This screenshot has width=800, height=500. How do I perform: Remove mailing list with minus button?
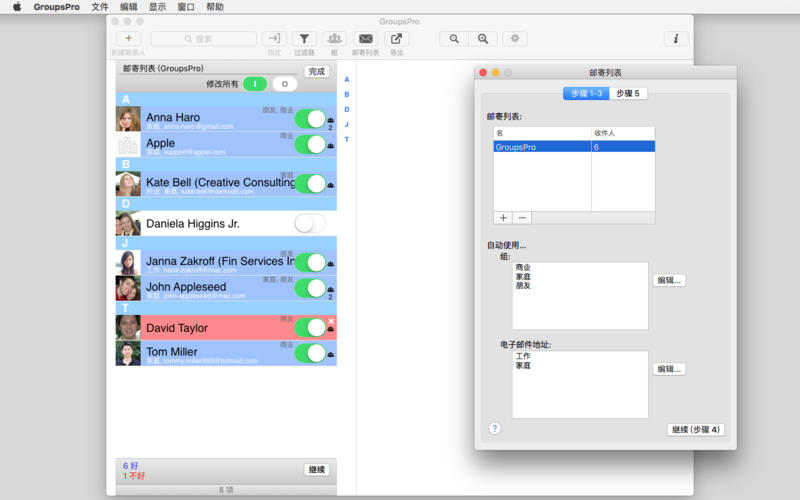coord(522,218)
